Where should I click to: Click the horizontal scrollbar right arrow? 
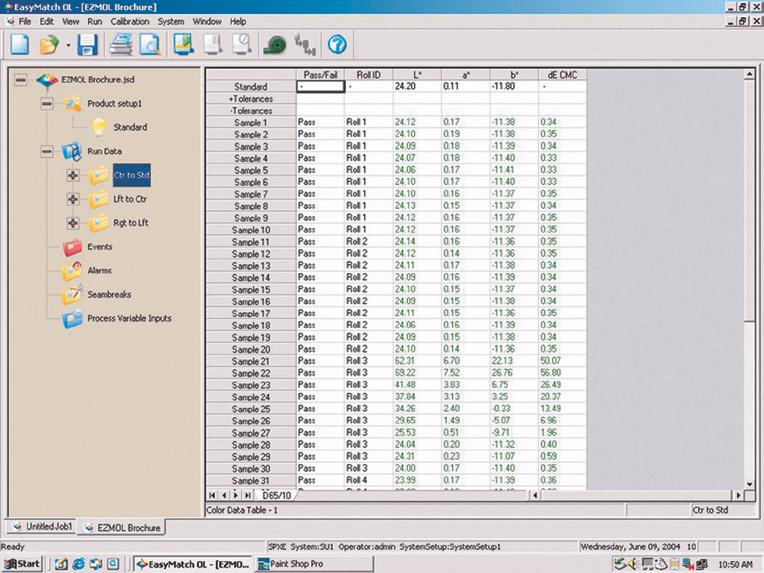[x=738, y=495]
